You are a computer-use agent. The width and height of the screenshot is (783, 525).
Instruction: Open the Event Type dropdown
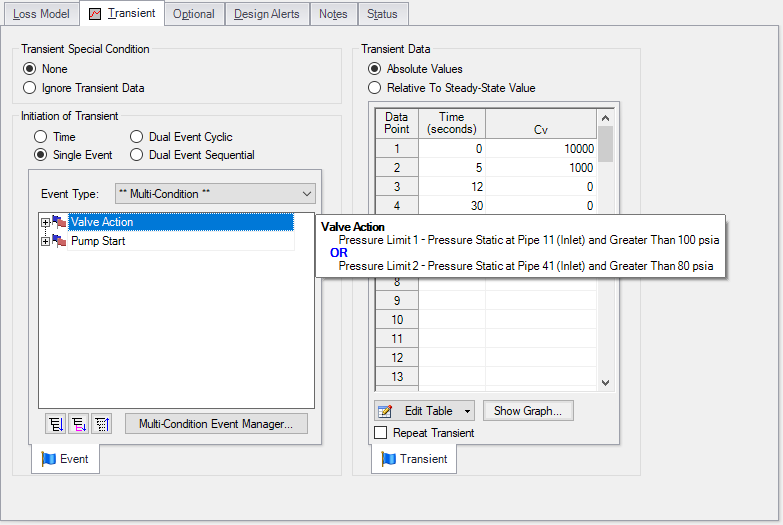[215, 194]
